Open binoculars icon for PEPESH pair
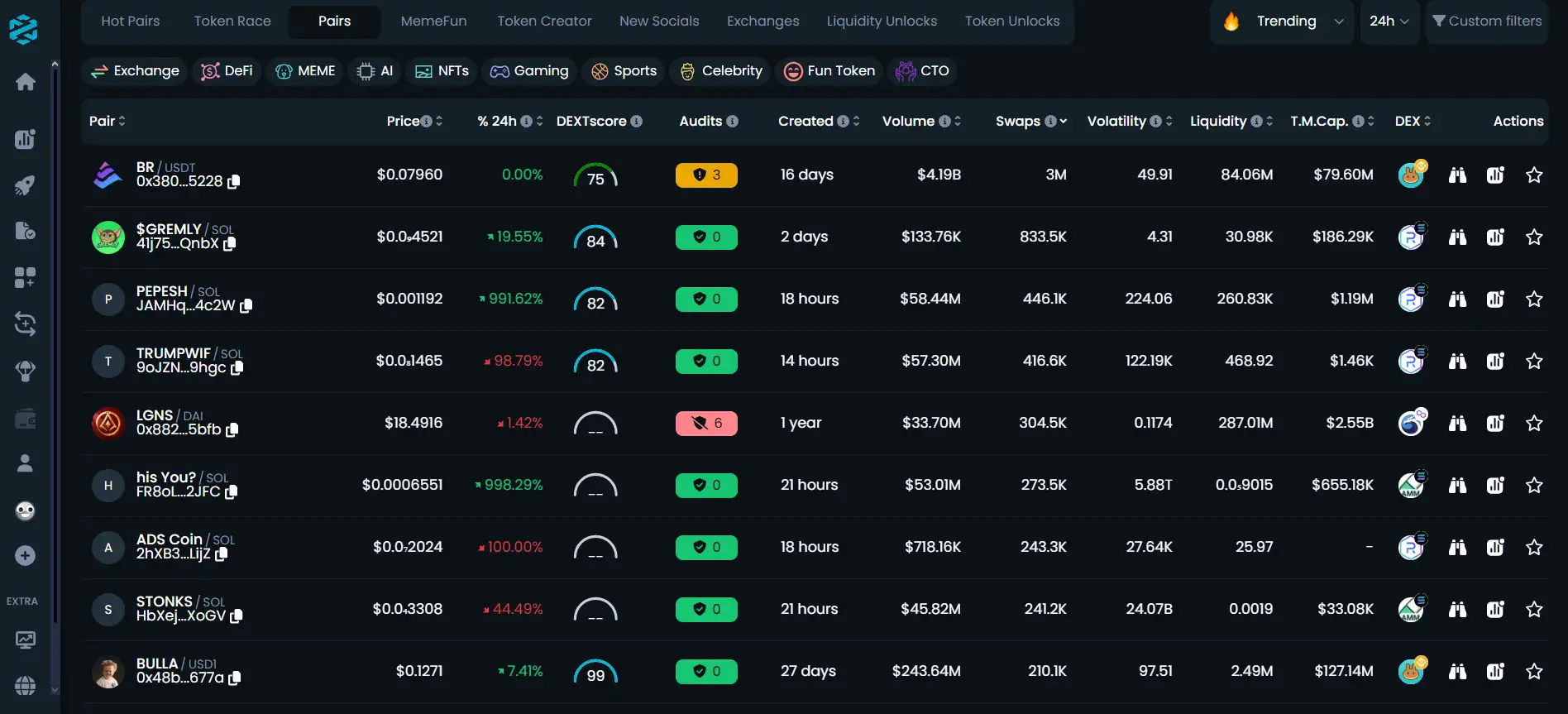The width and height of the screenshot is (1568, 714). coord(1457,299)
